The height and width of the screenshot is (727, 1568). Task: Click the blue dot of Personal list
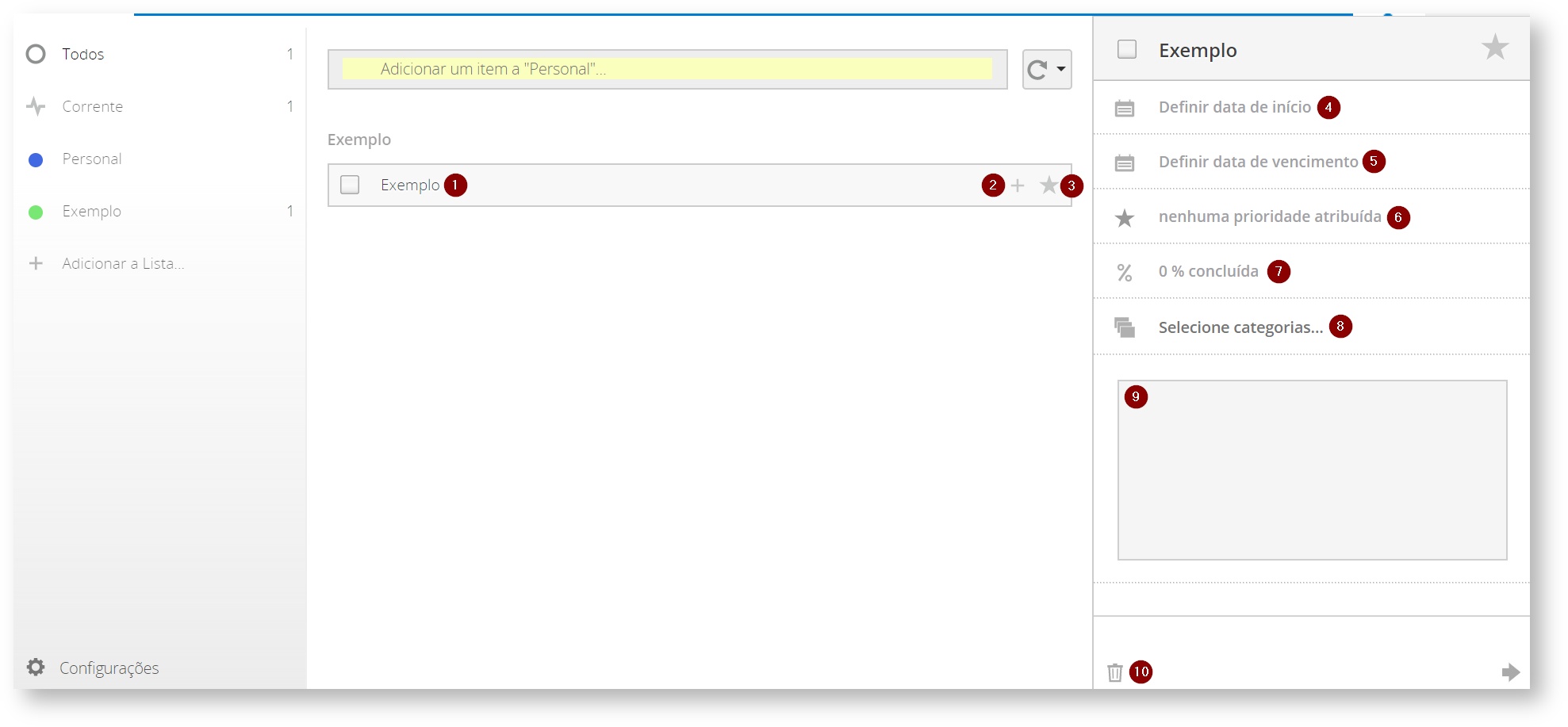(36, 160)
